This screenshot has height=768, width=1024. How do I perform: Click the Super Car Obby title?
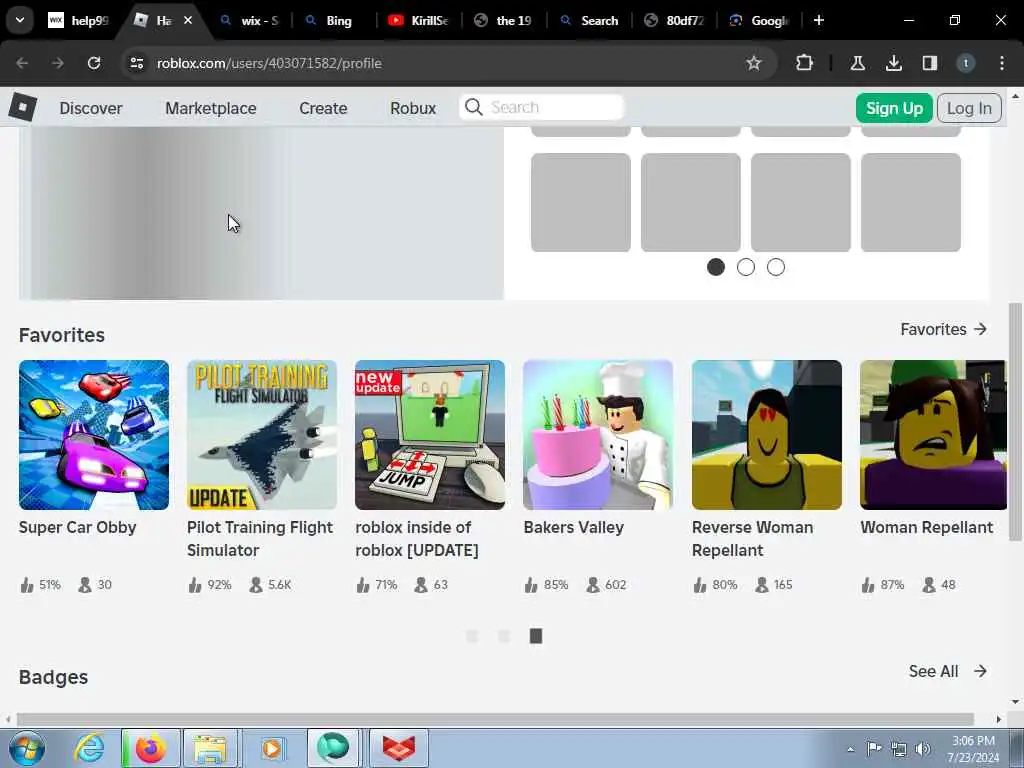coord(78,527)
